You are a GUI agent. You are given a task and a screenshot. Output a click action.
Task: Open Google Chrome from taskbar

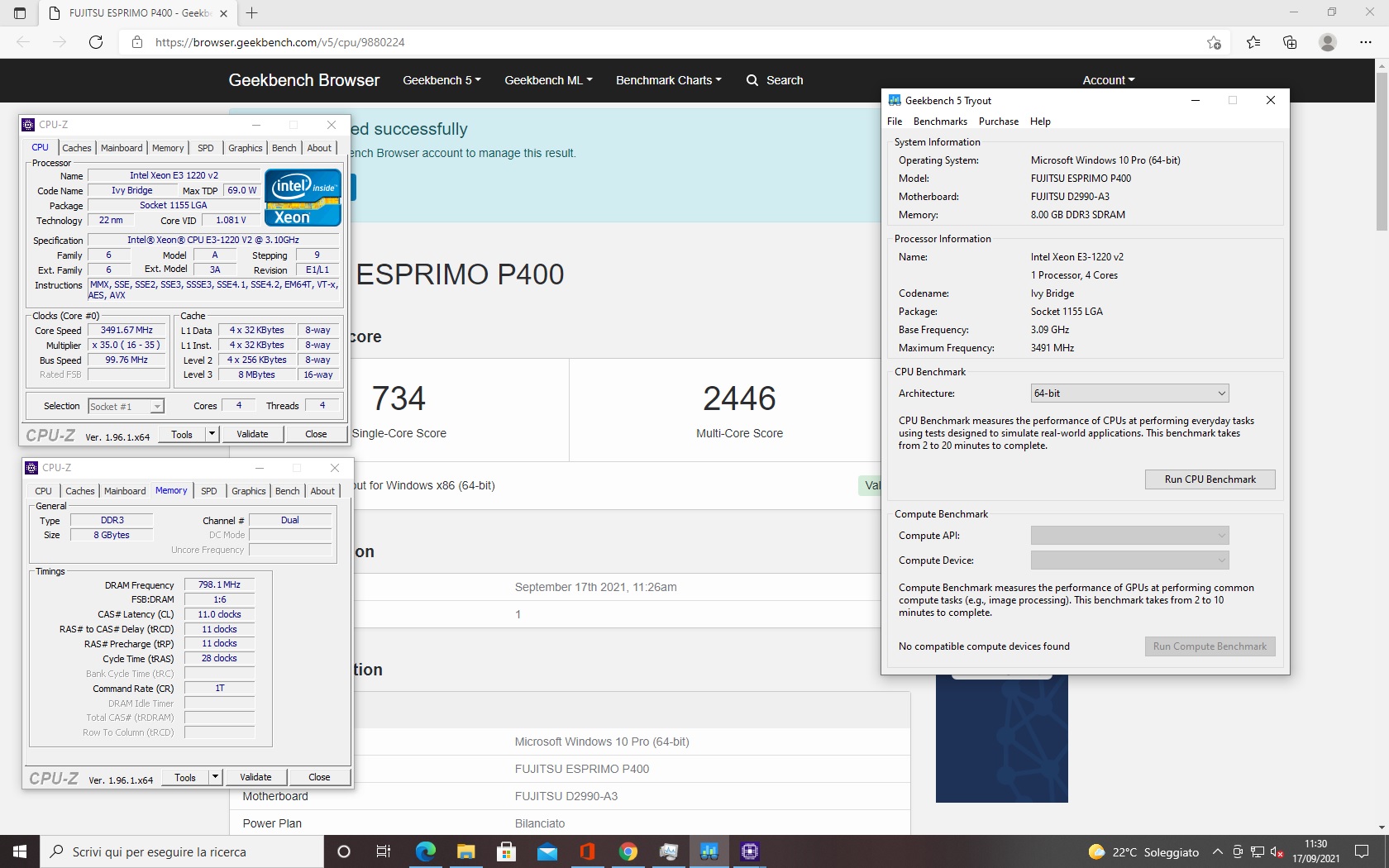coord(628,851)
